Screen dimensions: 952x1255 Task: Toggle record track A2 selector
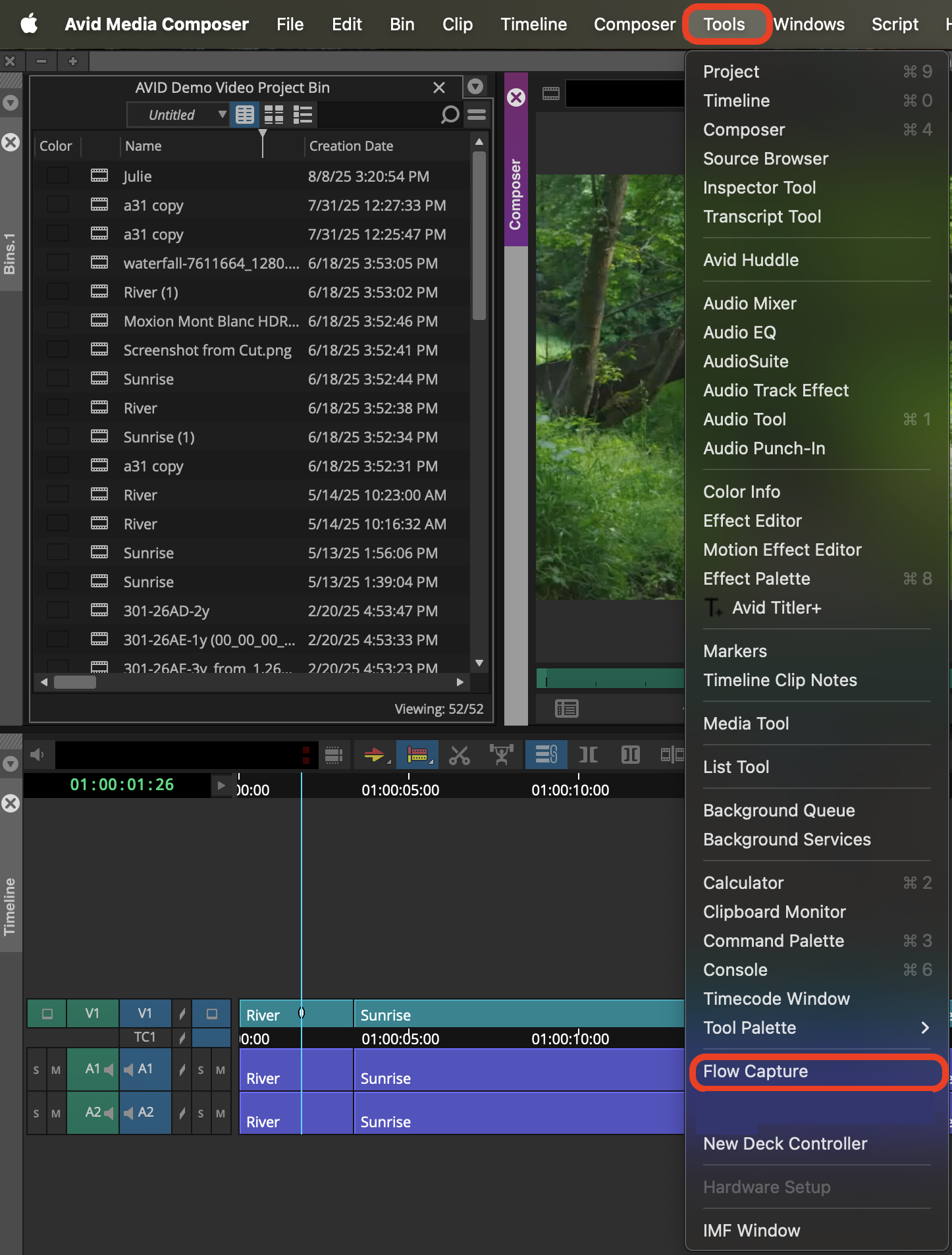click(145, 1113)
